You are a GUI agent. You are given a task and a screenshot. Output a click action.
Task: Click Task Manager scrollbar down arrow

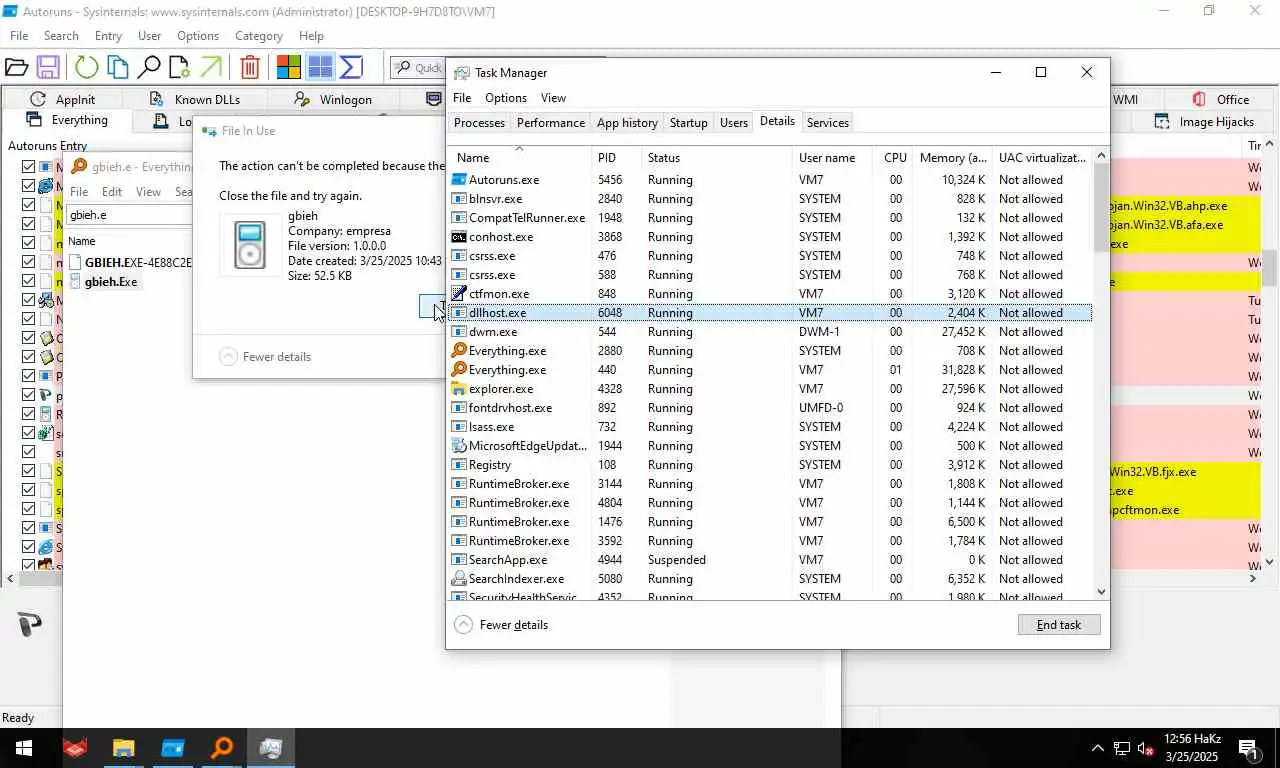[x=1102, y=592]
